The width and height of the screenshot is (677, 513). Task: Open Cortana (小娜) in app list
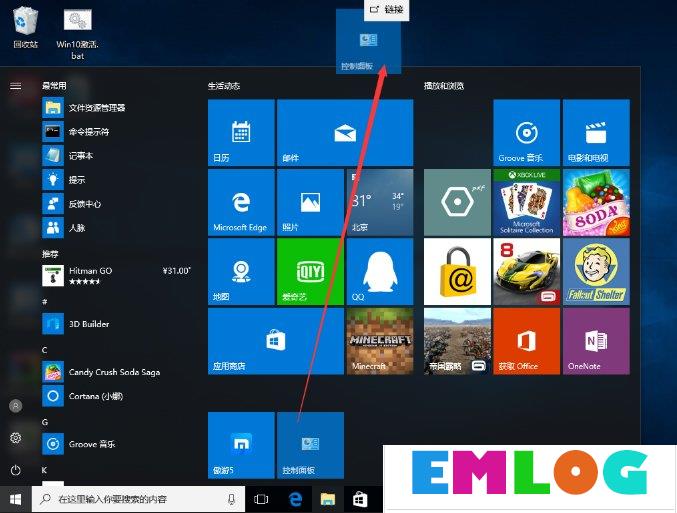[117, 396]
